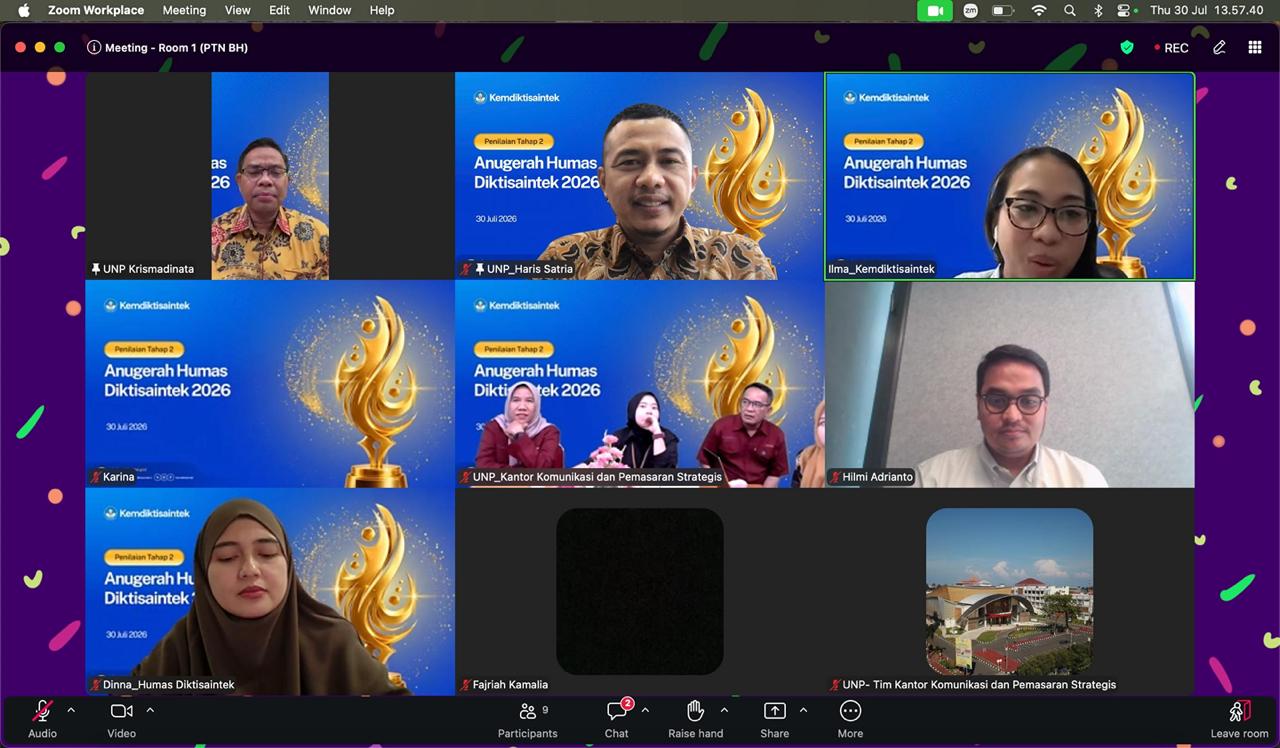Open the View menu
The width and height of the screenshot is (1280, 748).
[238, 10]
